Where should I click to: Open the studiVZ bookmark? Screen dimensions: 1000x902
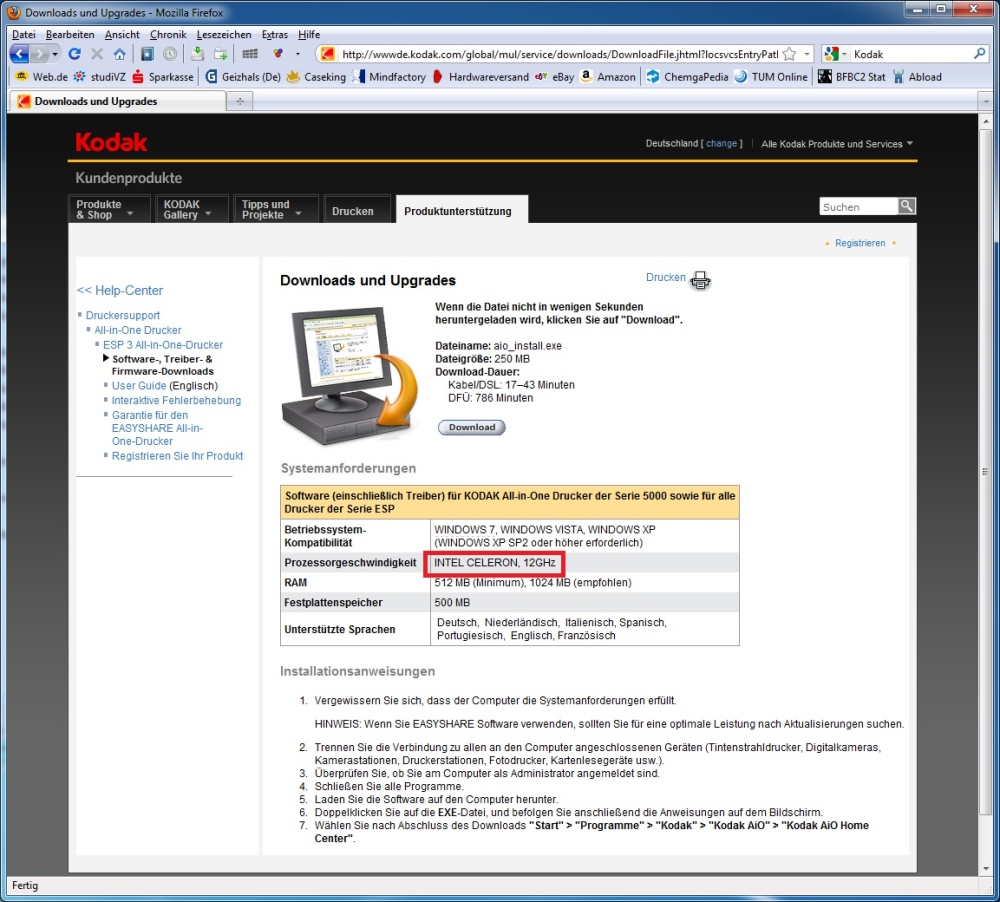pyautogui.click(x=99, y=77)
